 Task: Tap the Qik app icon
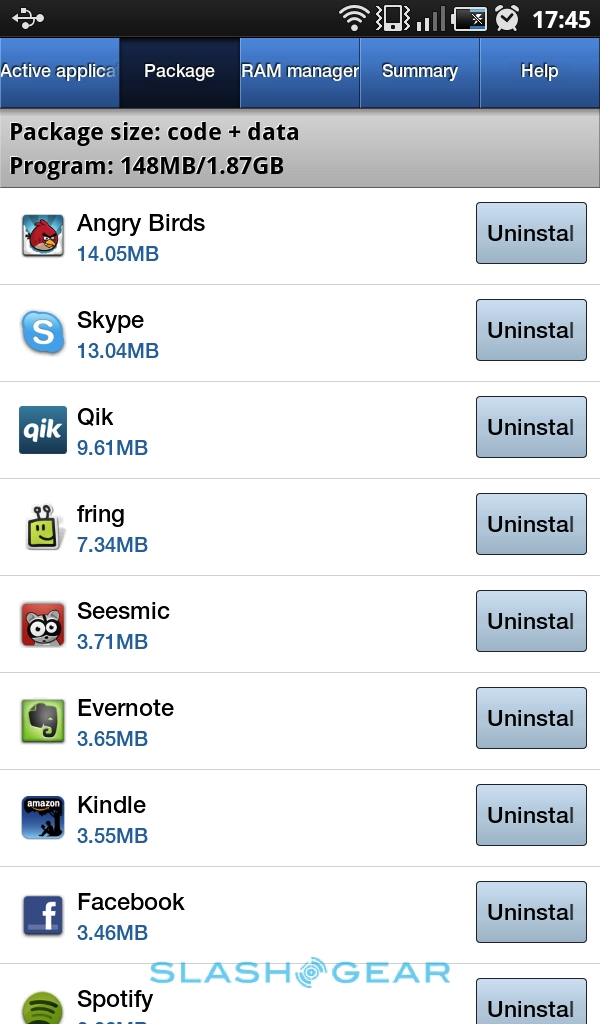42,430
